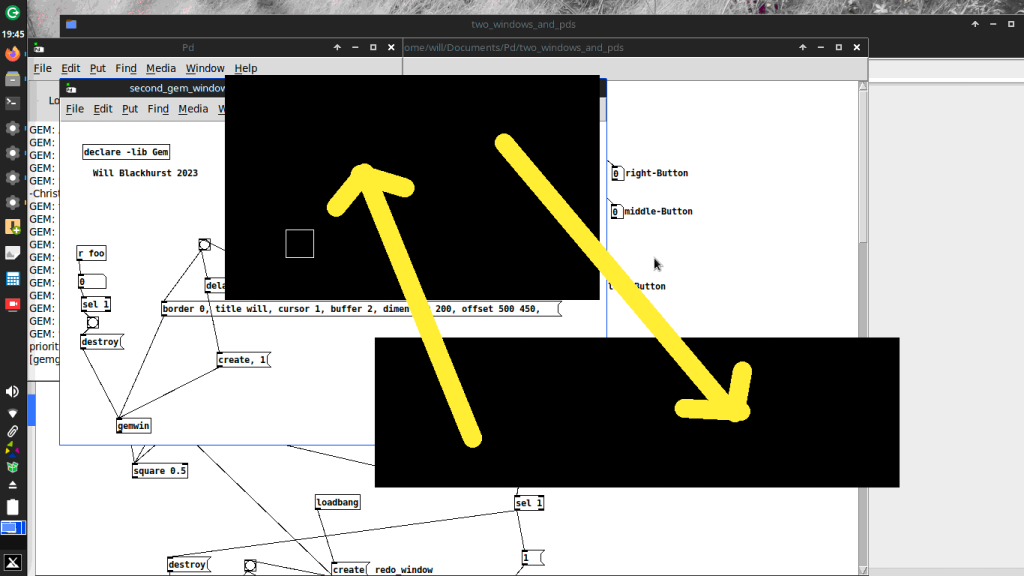1024x576 pixels.
Task: Launch Firefox from the dock
Action: (12, 54)
